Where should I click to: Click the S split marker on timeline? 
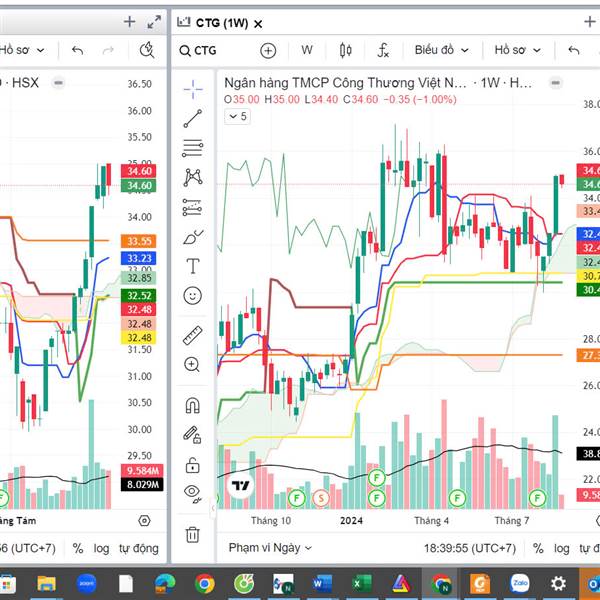tap(321, 498)
